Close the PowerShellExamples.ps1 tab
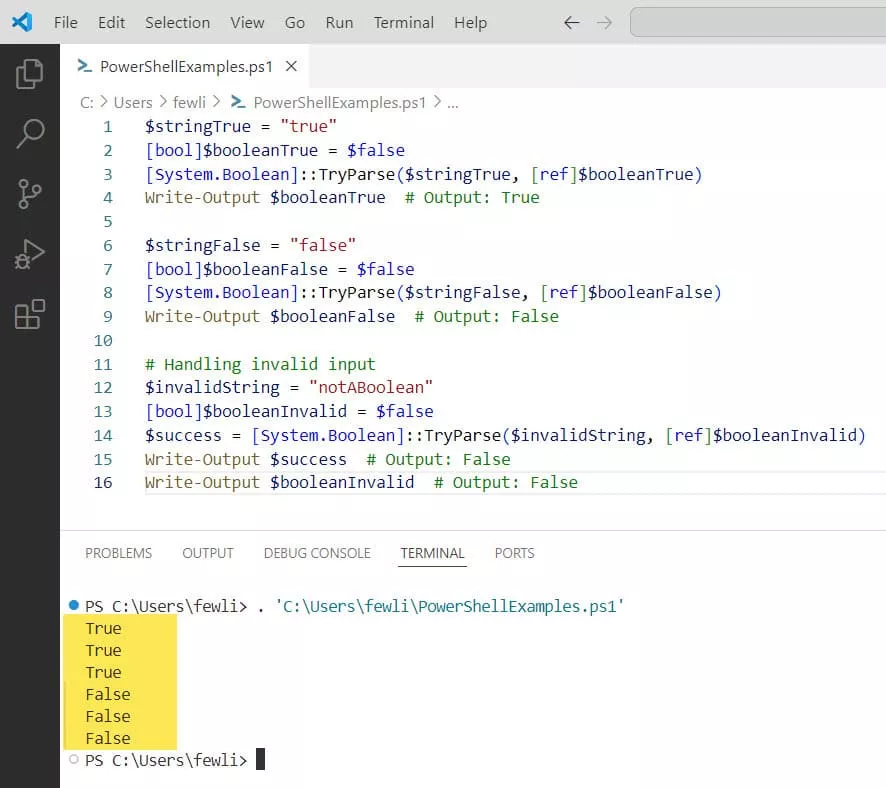886x788 pixels. pos(291,67)
